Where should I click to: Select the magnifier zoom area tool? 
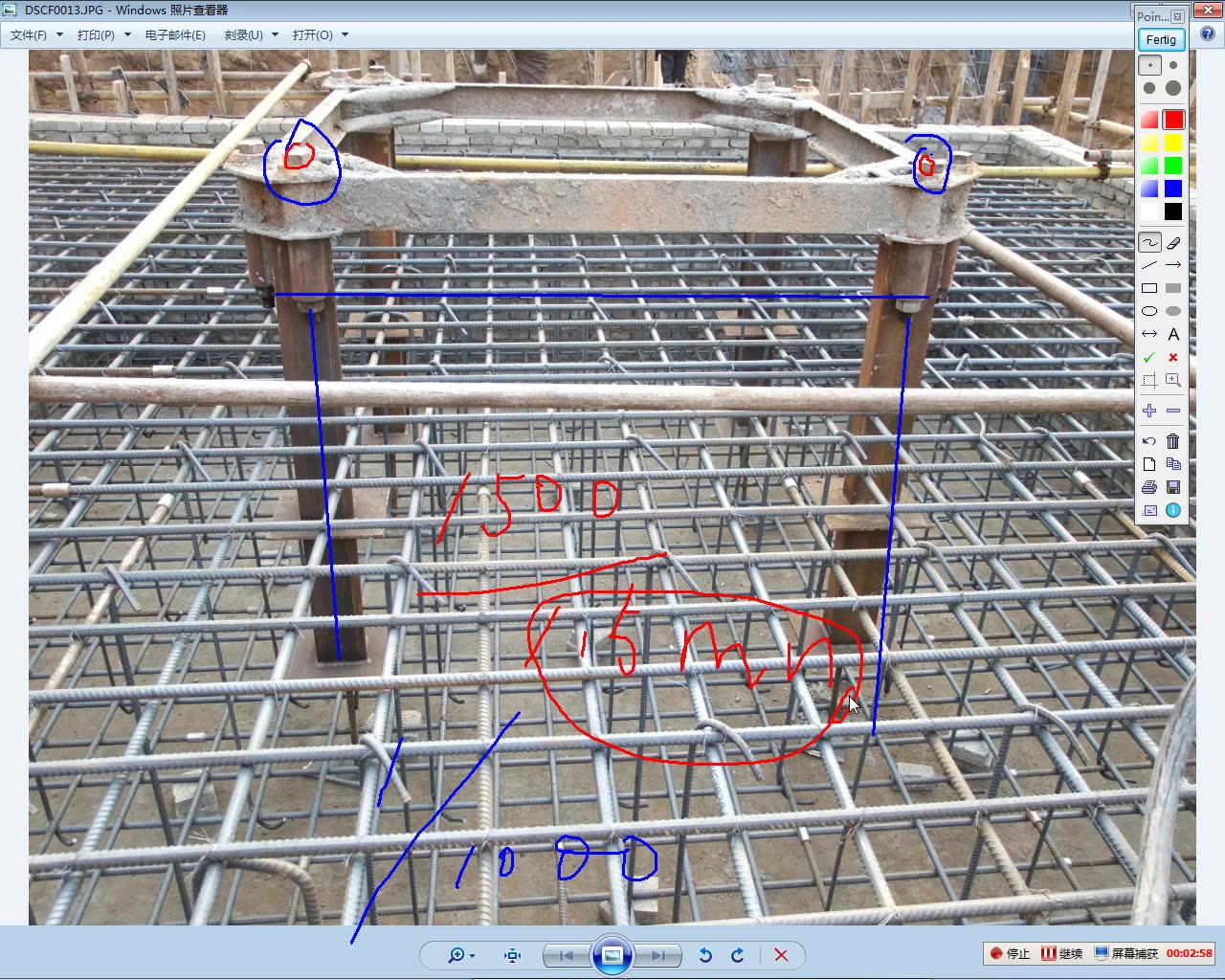tap(1173, 380)
